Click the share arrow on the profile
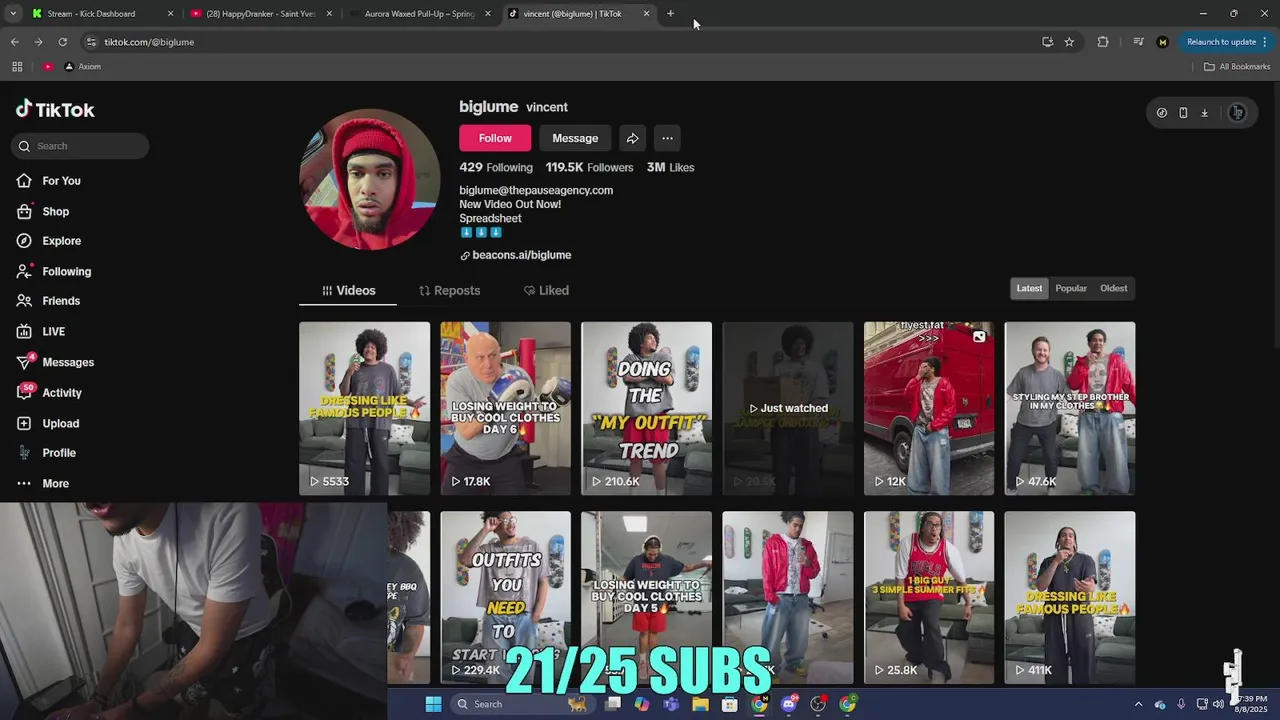 (632, 138)
